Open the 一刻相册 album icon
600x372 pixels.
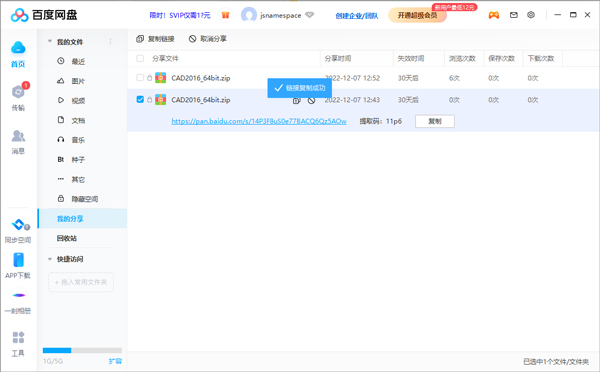(x=18, y=295)
